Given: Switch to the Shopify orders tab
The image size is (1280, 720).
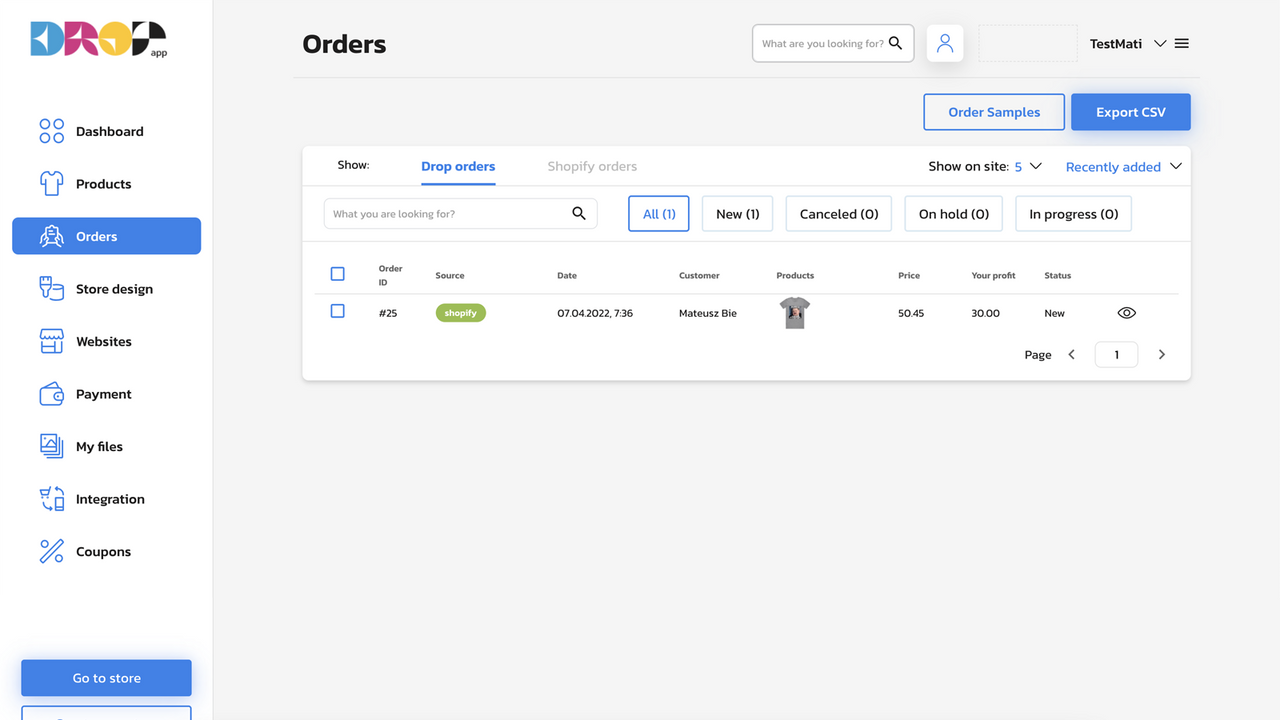Looking at the screenshot, I should coord(592,166).
